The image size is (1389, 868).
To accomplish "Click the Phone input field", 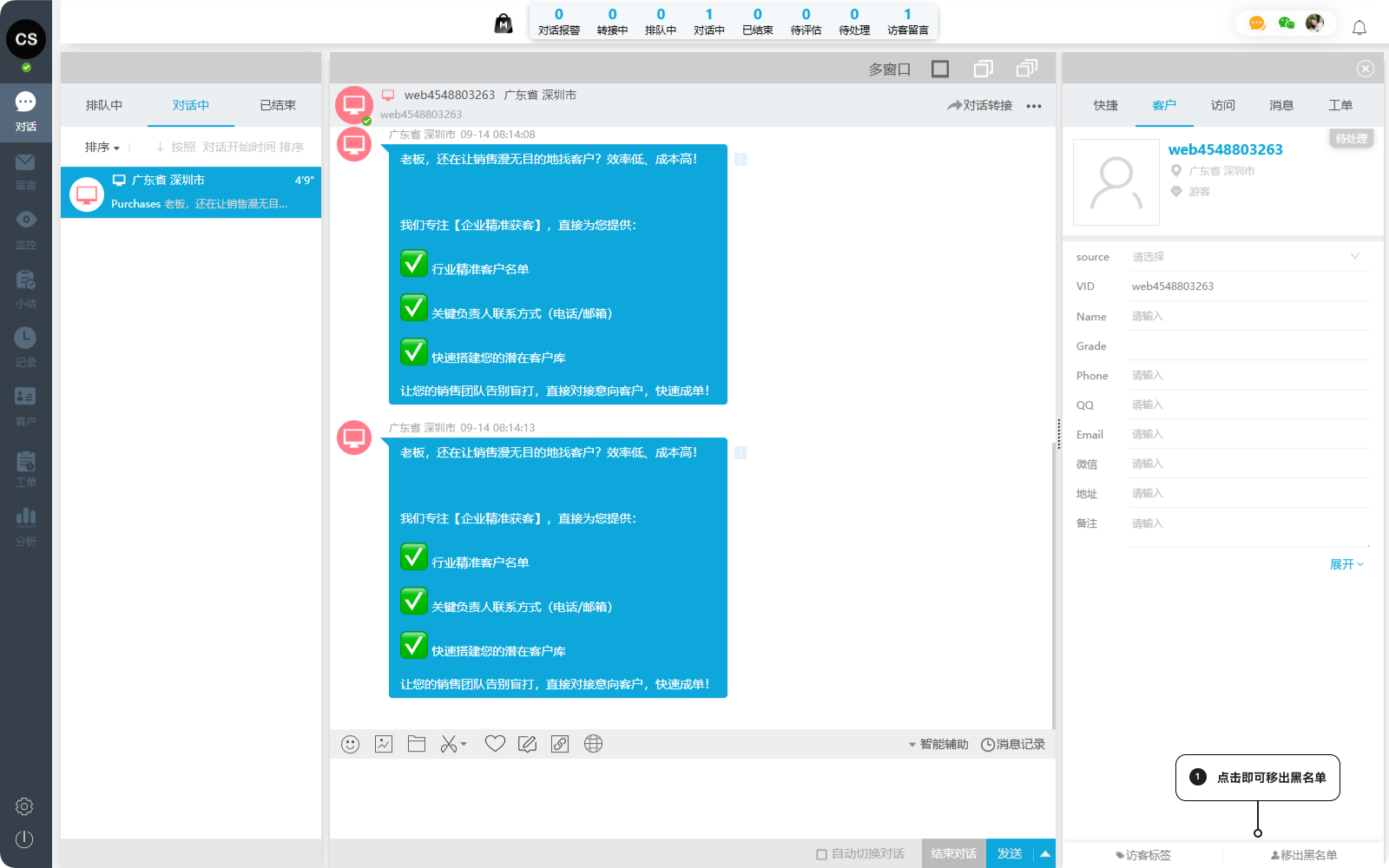I will coord(1248,376).
